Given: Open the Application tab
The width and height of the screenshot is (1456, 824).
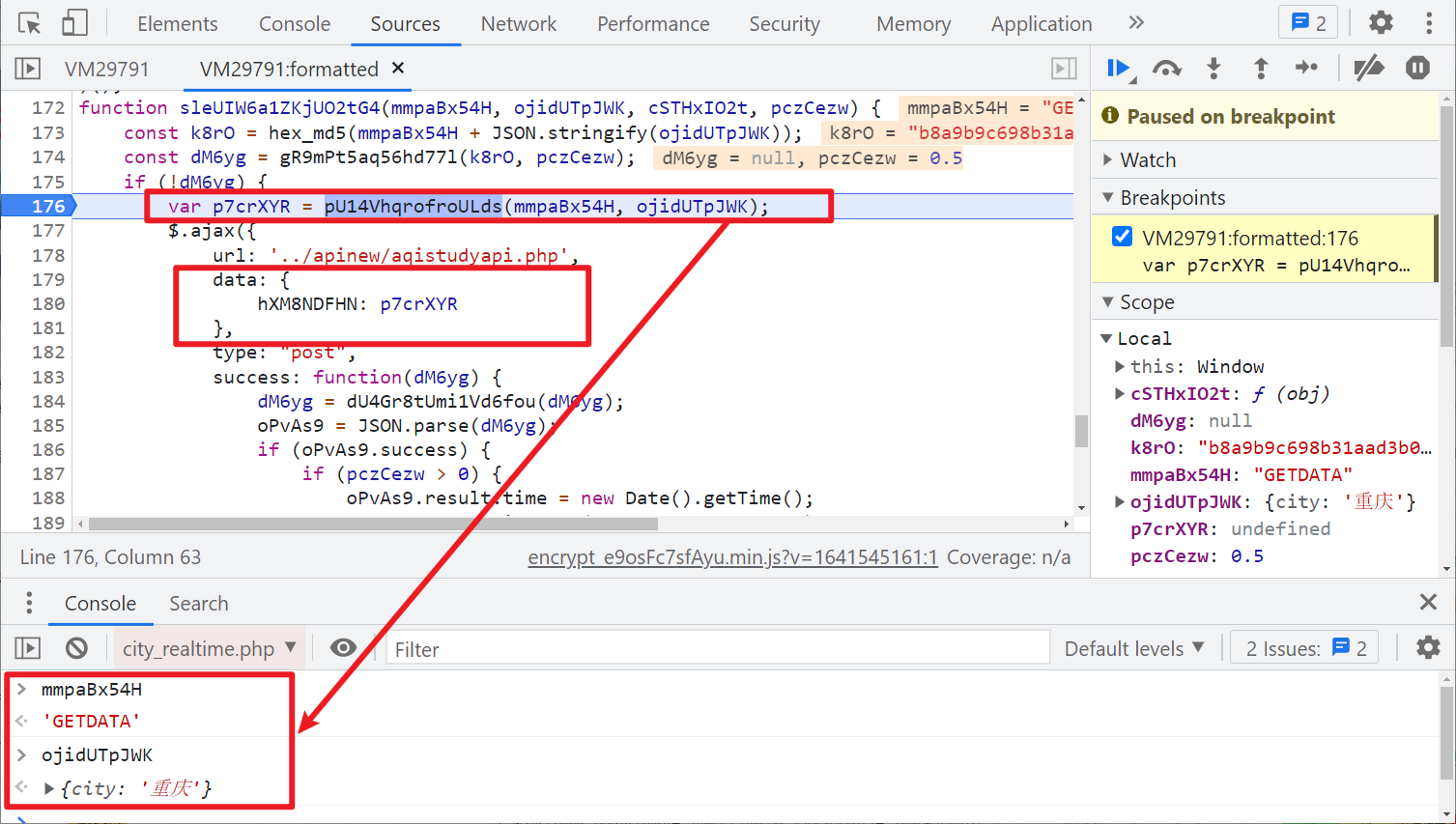Looking at the screenshot, I should (x=1042, y=23).
